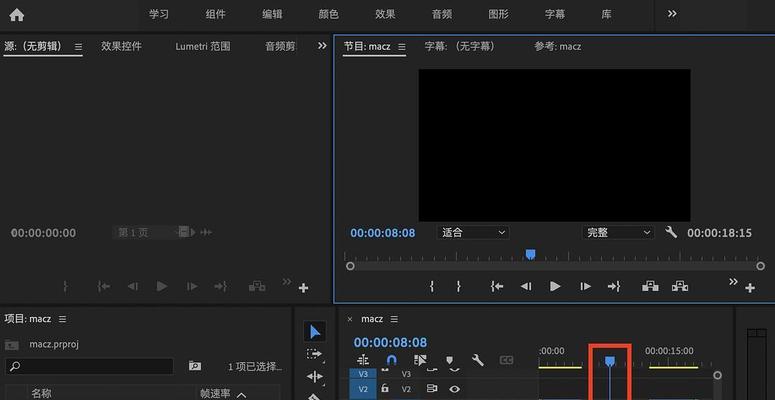Step forward one frame in Program monitor
Screen dimensions: 775x400
(x=585, y=286)
